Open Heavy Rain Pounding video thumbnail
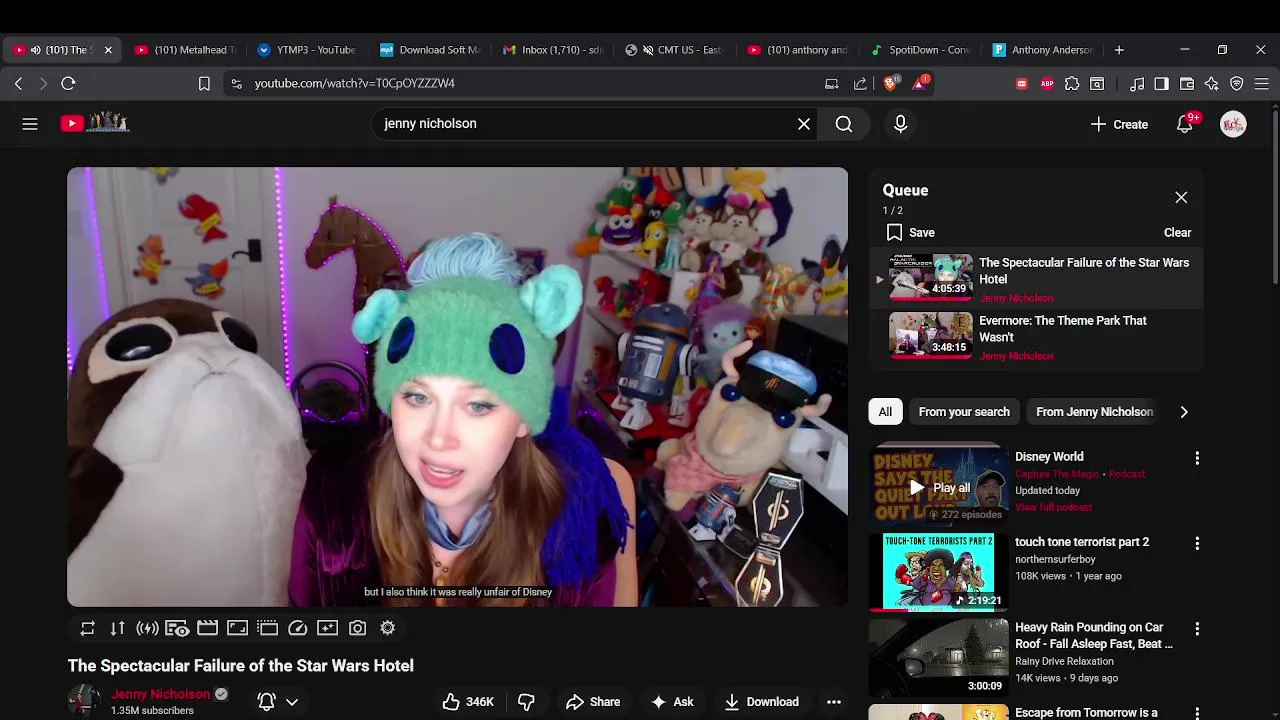This screenshot has height=720, width=1280. pos(938,656)
